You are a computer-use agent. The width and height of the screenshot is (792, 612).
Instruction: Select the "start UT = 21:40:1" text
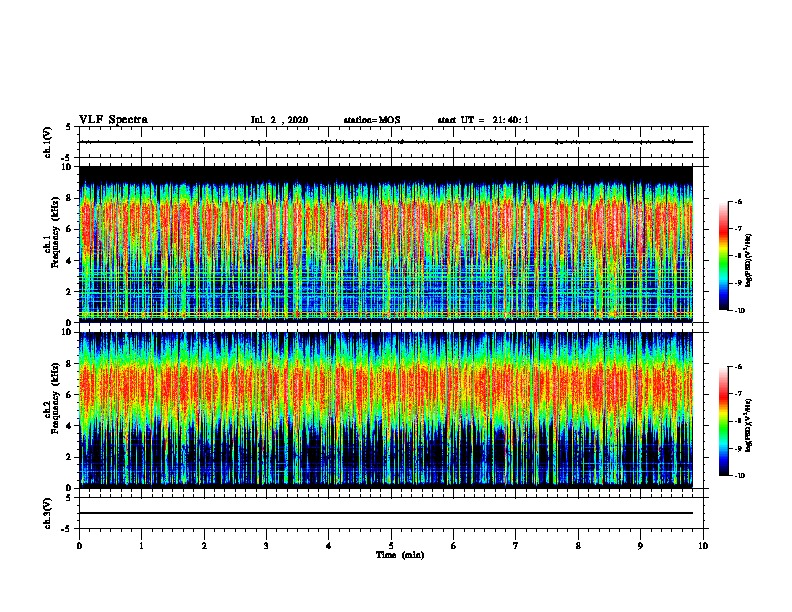pyautogui.click(x=483, y=120)
